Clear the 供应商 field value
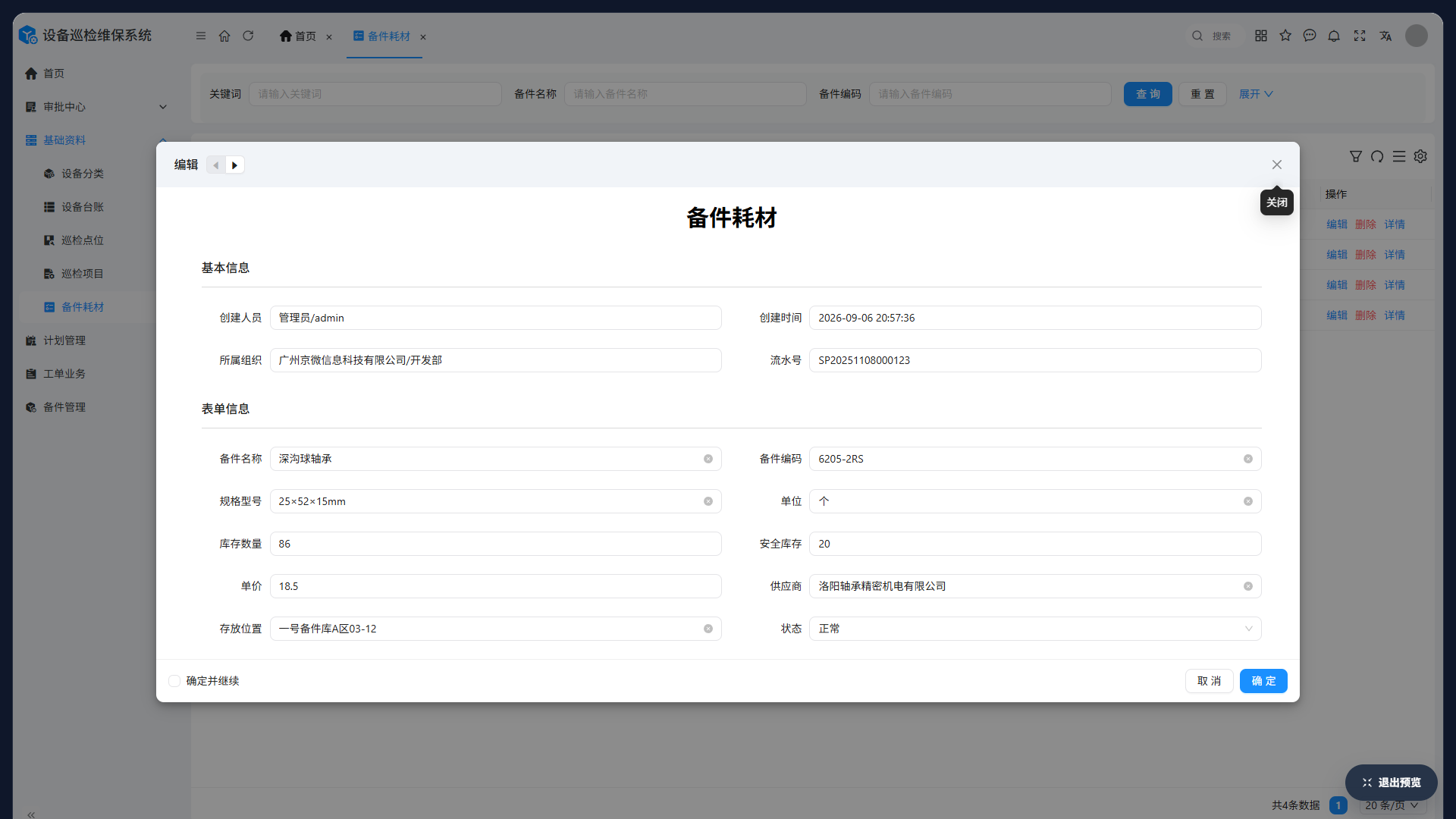Viewport: 1456px width, 819px height. coord(1248,586)
